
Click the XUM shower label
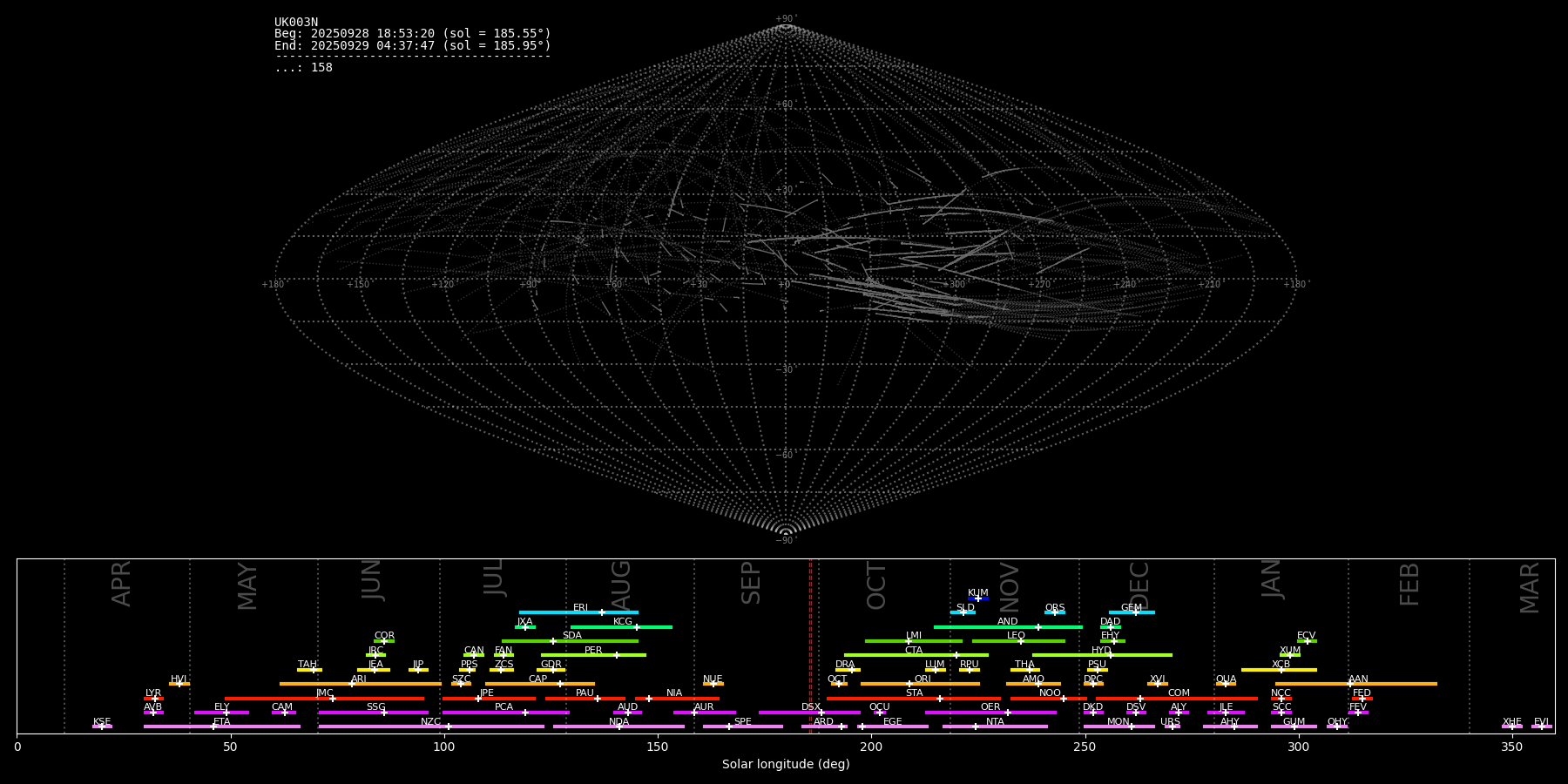click(1290, 650)
